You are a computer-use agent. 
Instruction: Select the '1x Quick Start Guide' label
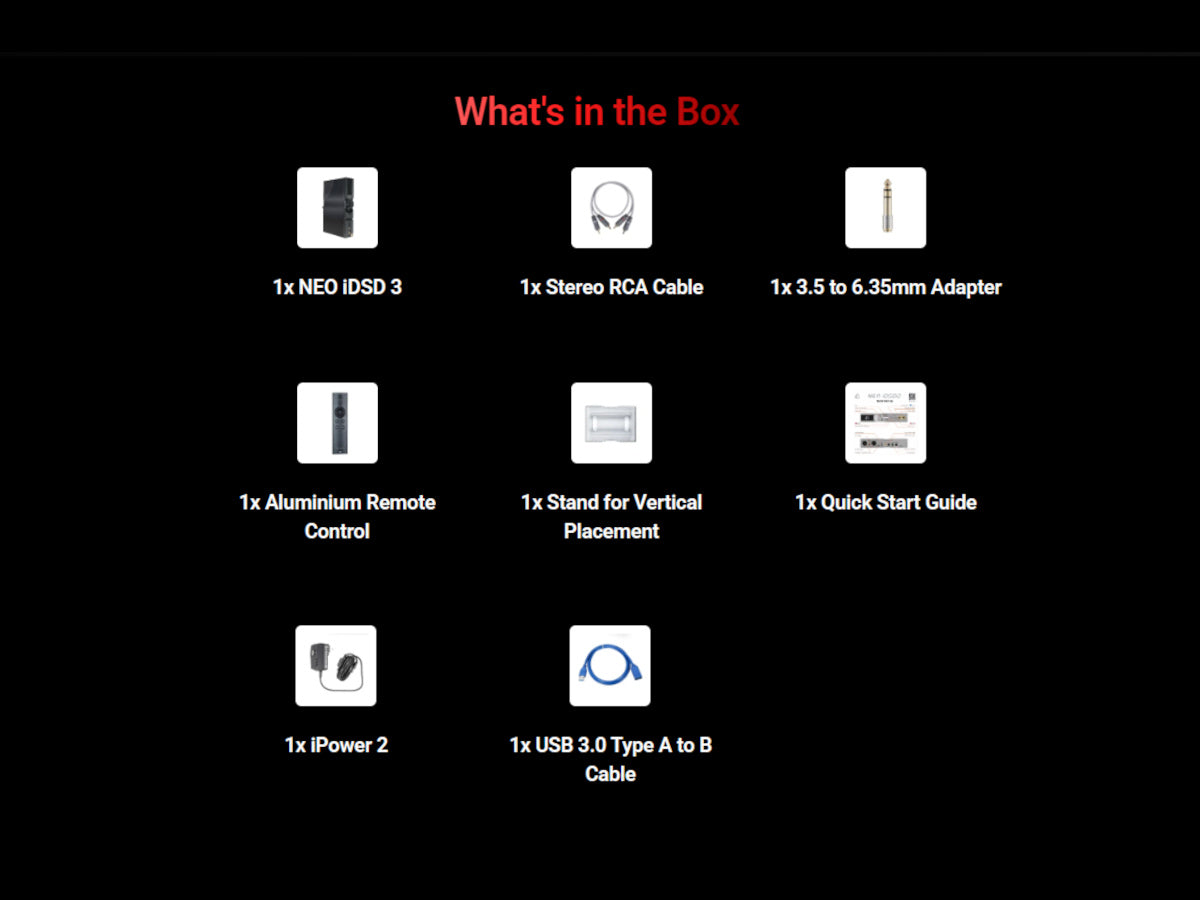885,502
